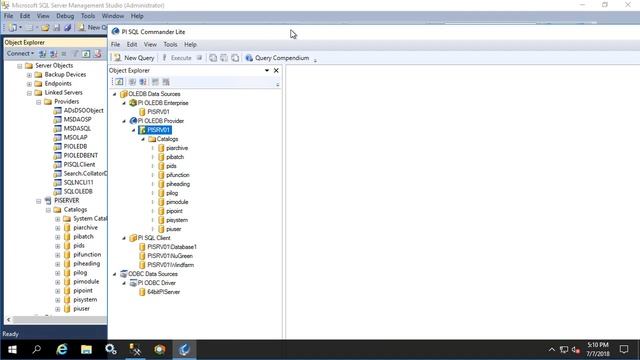640x360 pixels.
Task: Collapse PI SQL Client node
Action: [x=124, y=238]
